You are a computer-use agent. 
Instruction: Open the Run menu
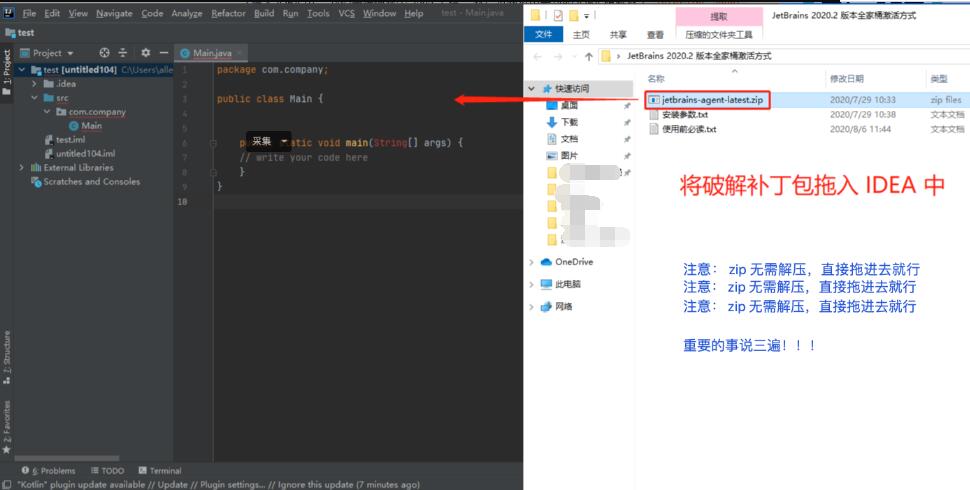(x=290, y=13)
